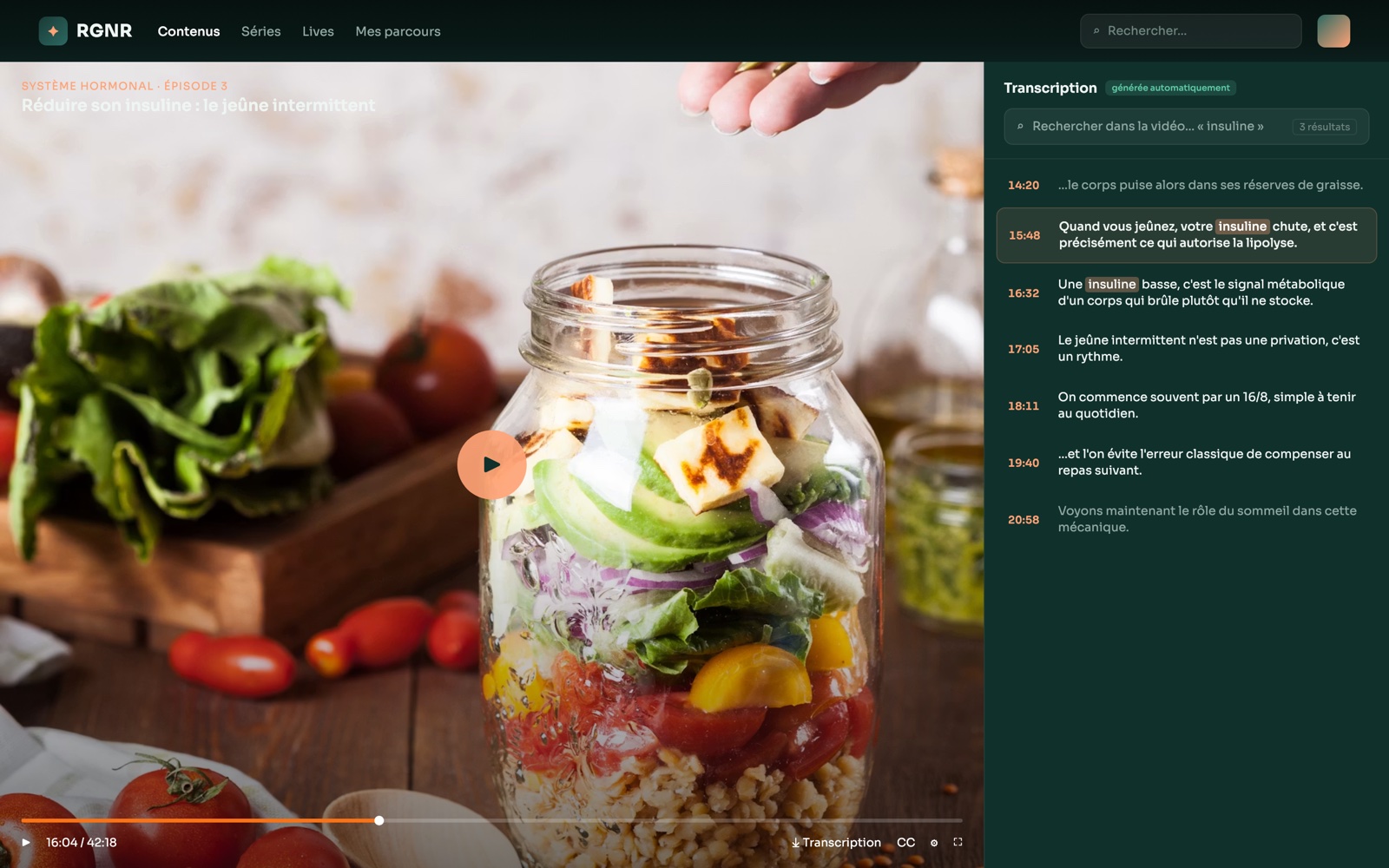Enter fullscreen mode
This screenshot has height=868, width=1389.
958,842
